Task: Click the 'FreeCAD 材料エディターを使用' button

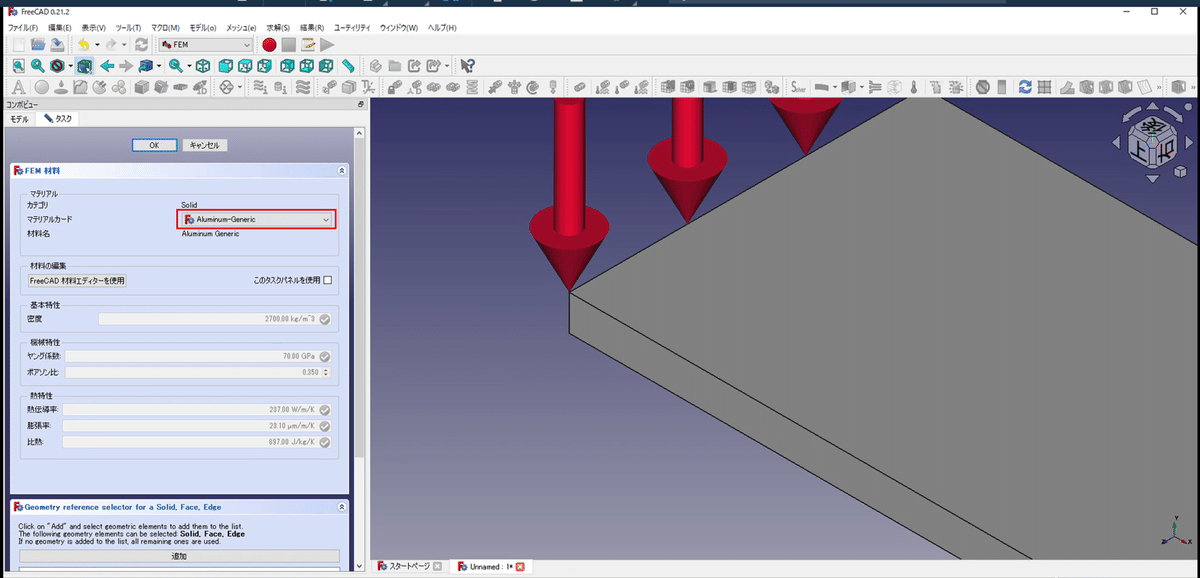Action: [77, 281]
